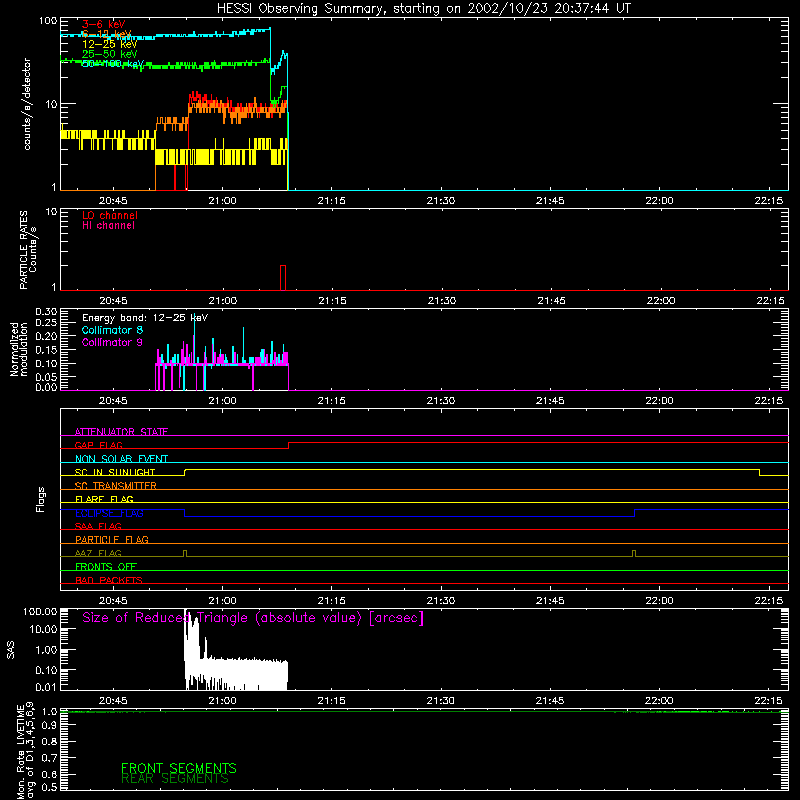Click 21:45 tick label under the flags panel

pos(550,601)
